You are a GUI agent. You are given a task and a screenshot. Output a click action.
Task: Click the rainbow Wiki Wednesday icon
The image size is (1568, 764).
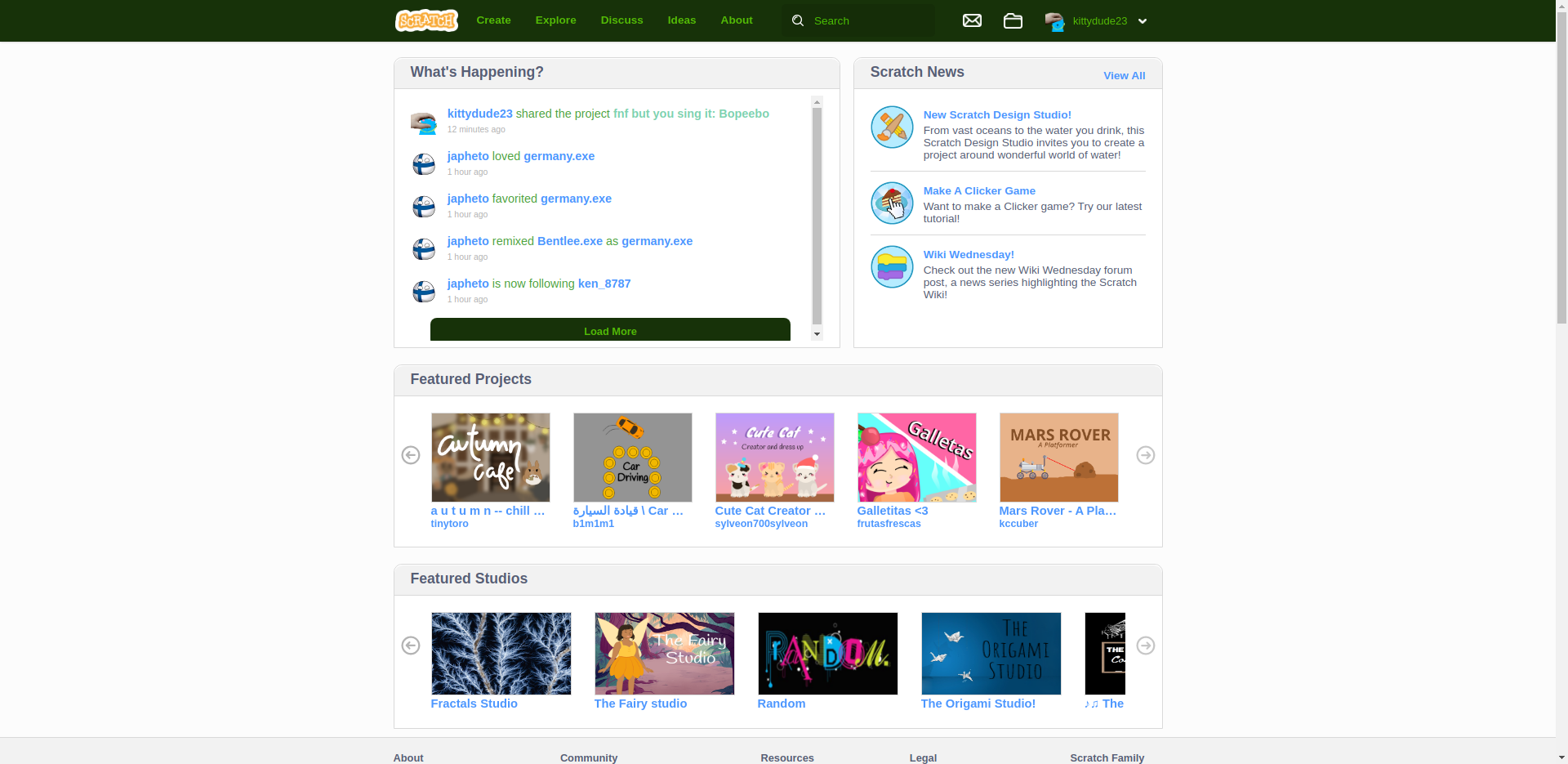pos(891,266)
